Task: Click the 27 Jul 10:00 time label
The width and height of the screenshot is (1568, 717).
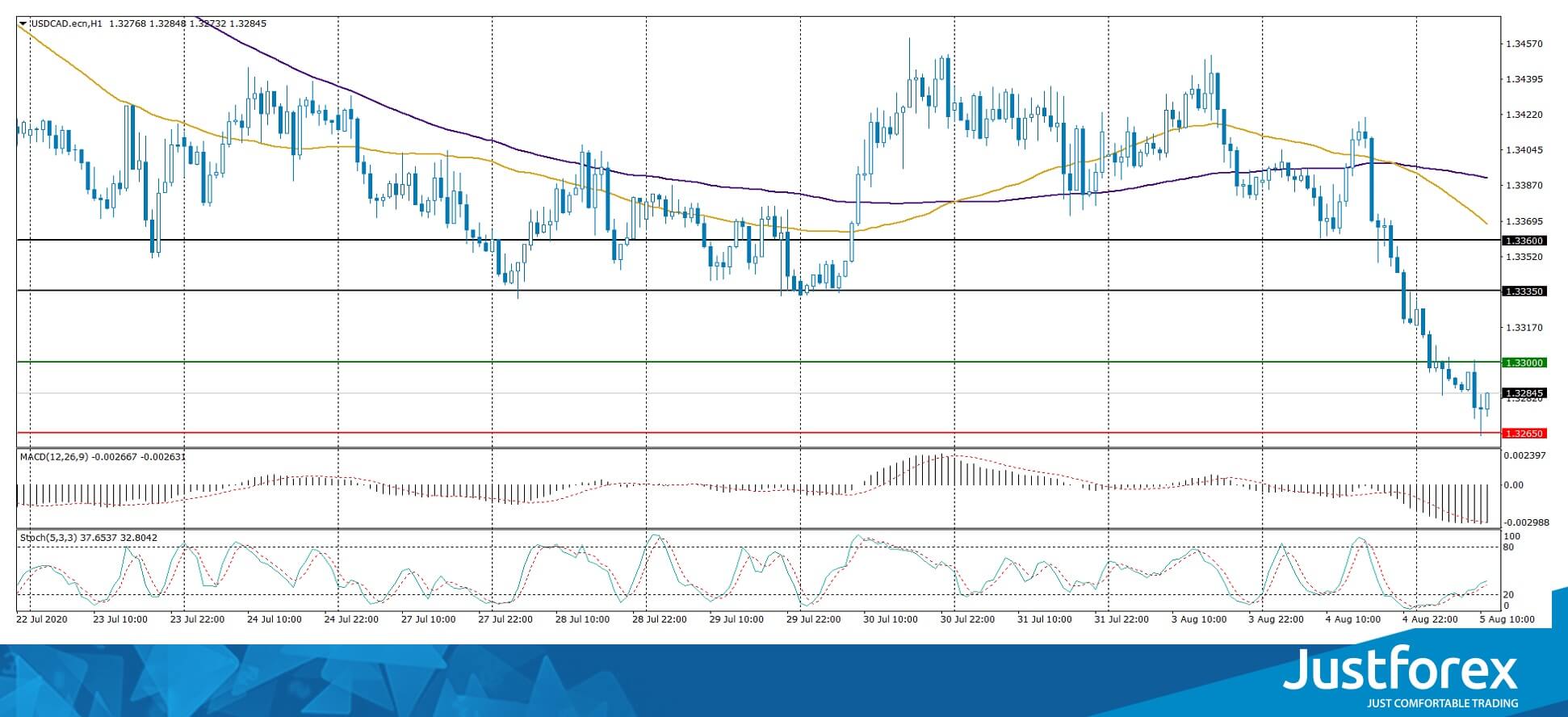Action: (x=429, y=620)
